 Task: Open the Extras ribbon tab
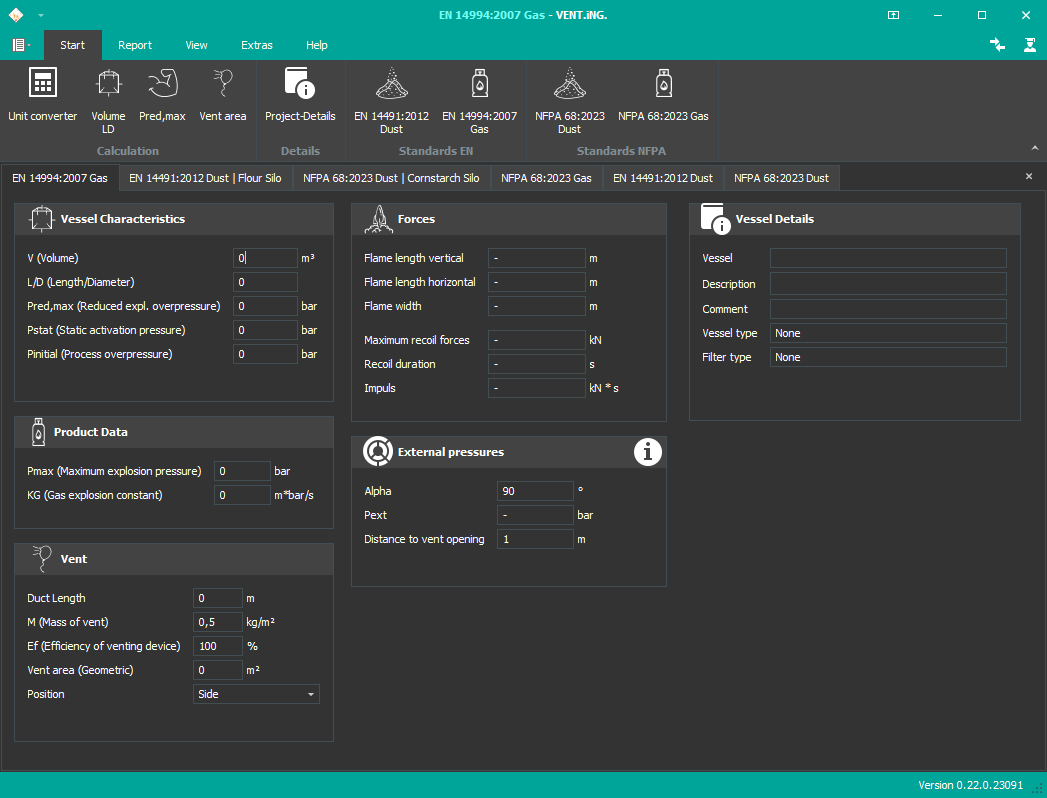257,45
